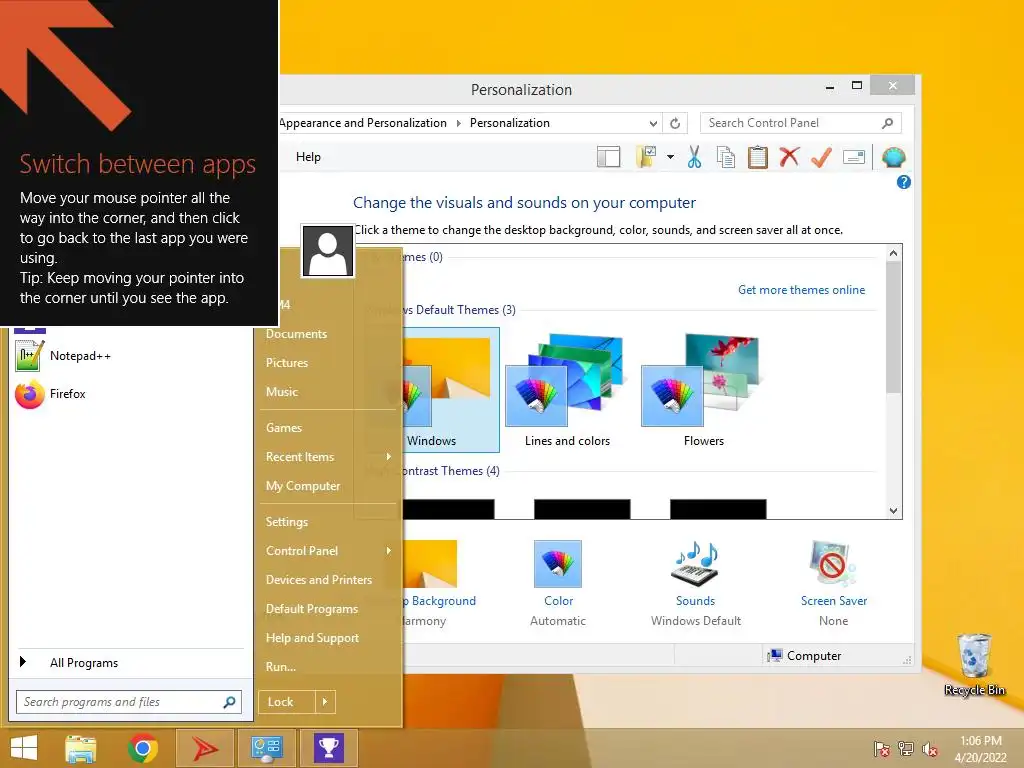
Task: Click Appearance and Personalization breadcrumb
Action: (x=362, y=123)
